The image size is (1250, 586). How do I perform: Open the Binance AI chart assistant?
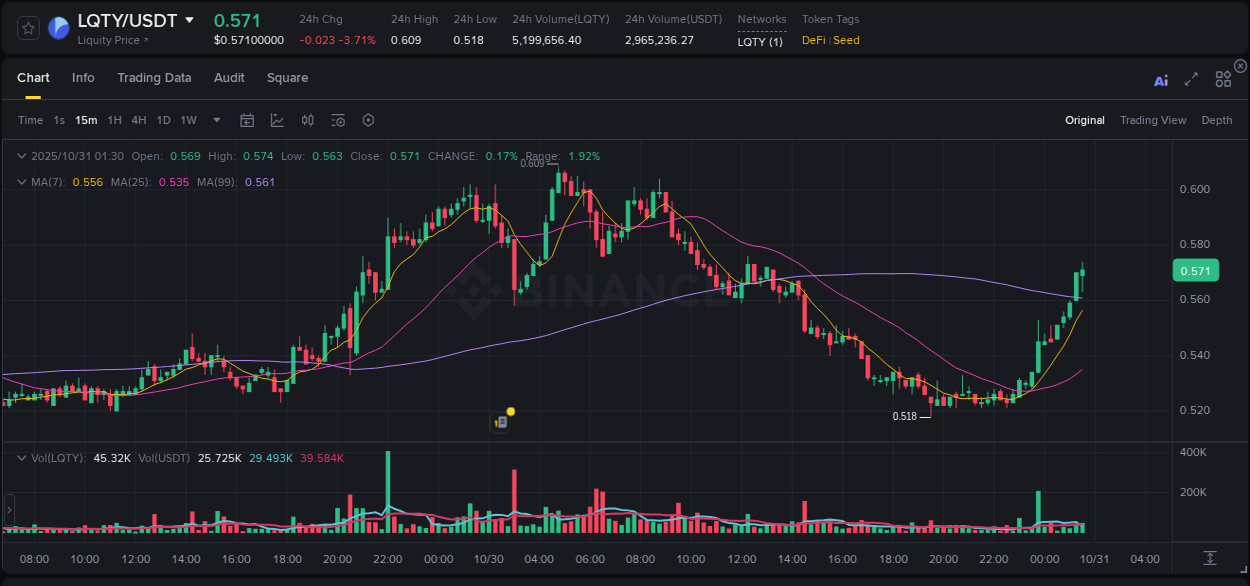1161,80
